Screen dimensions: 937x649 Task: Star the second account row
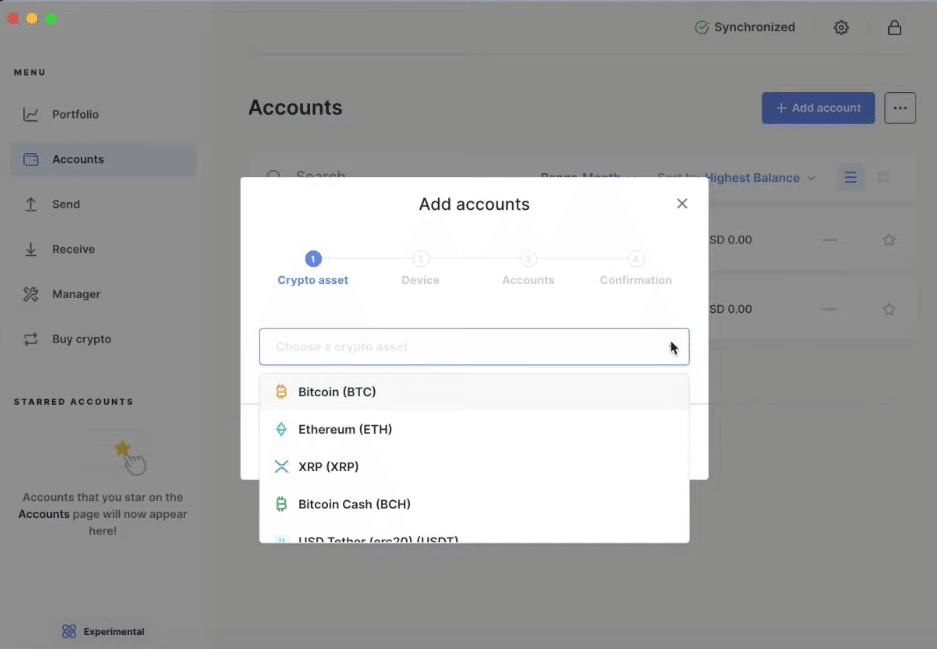[889, 309]
